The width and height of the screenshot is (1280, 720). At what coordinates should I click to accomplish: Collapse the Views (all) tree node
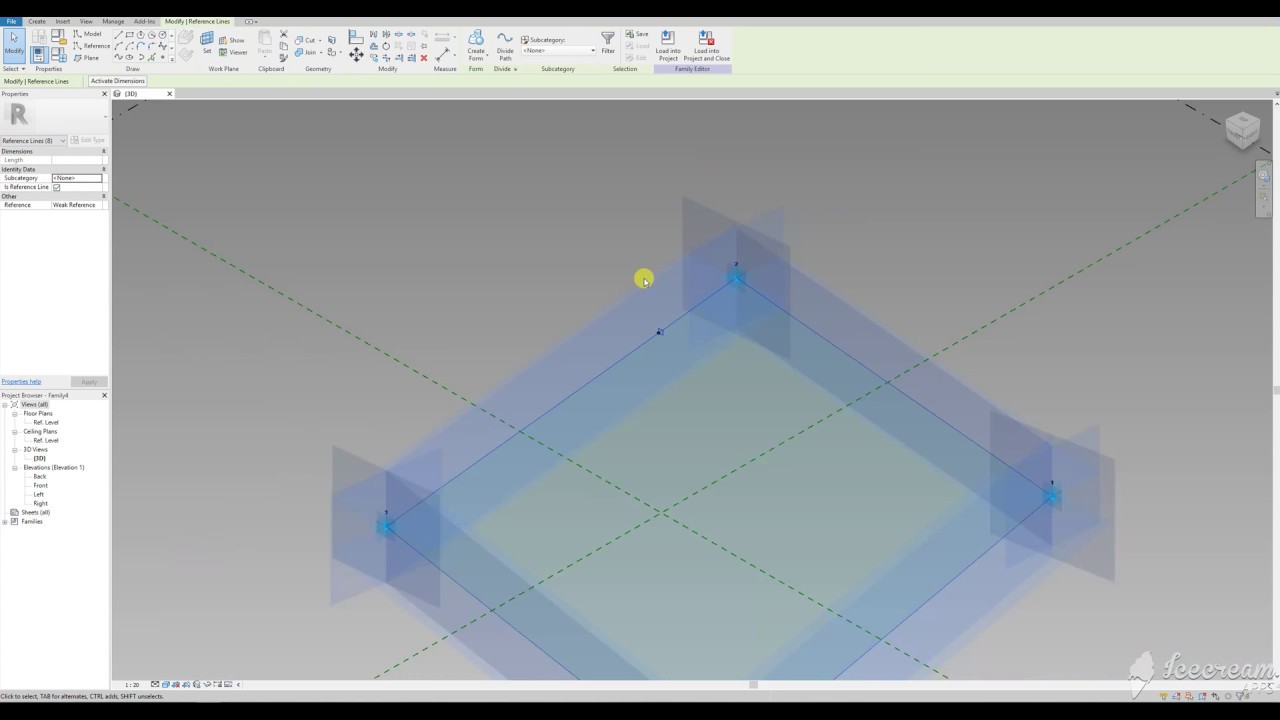tap(5, 405)
